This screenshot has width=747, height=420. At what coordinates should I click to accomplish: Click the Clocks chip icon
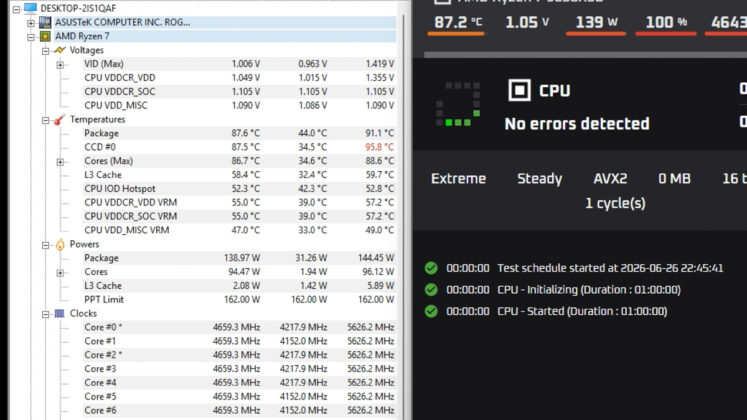coord(59,313)
